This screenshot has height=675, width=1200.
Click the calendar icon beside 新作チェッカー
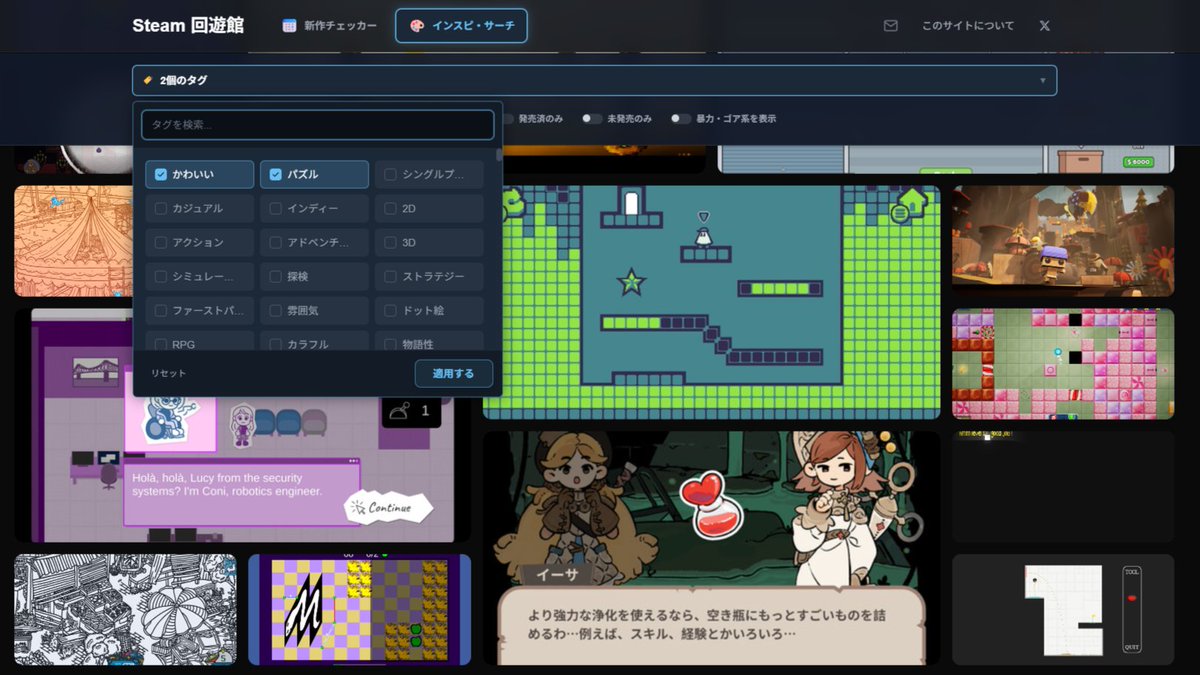point(289,26)
